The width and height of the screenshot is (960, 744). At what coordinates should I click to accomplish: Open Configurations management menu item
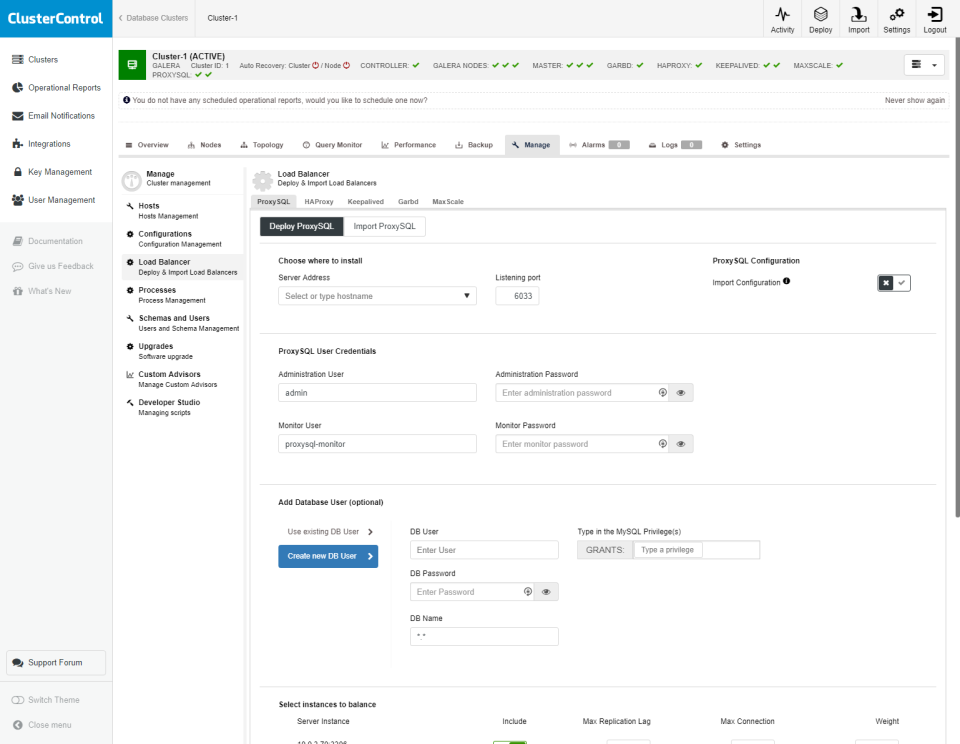[182, 239]
